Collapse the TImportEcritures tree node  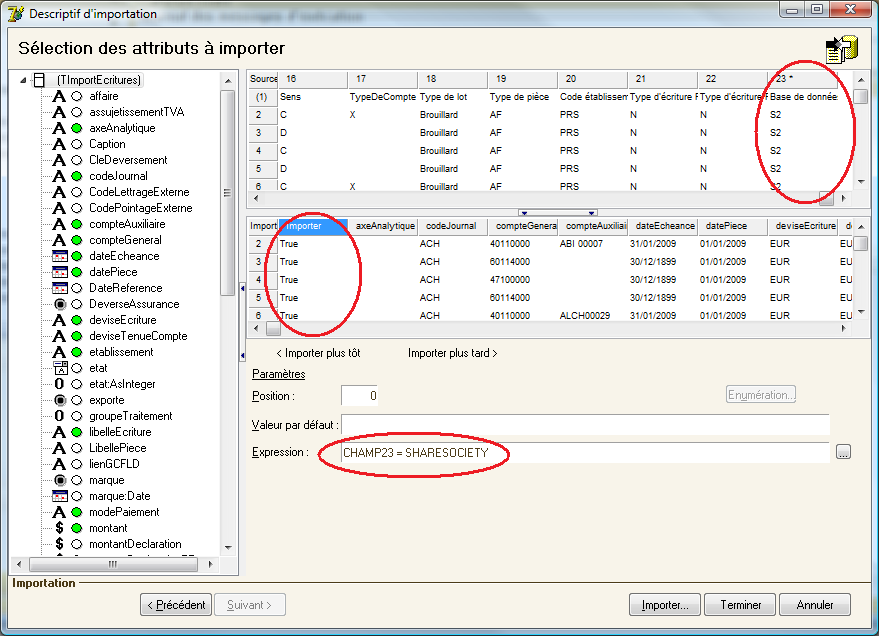[x=23, y=80]
